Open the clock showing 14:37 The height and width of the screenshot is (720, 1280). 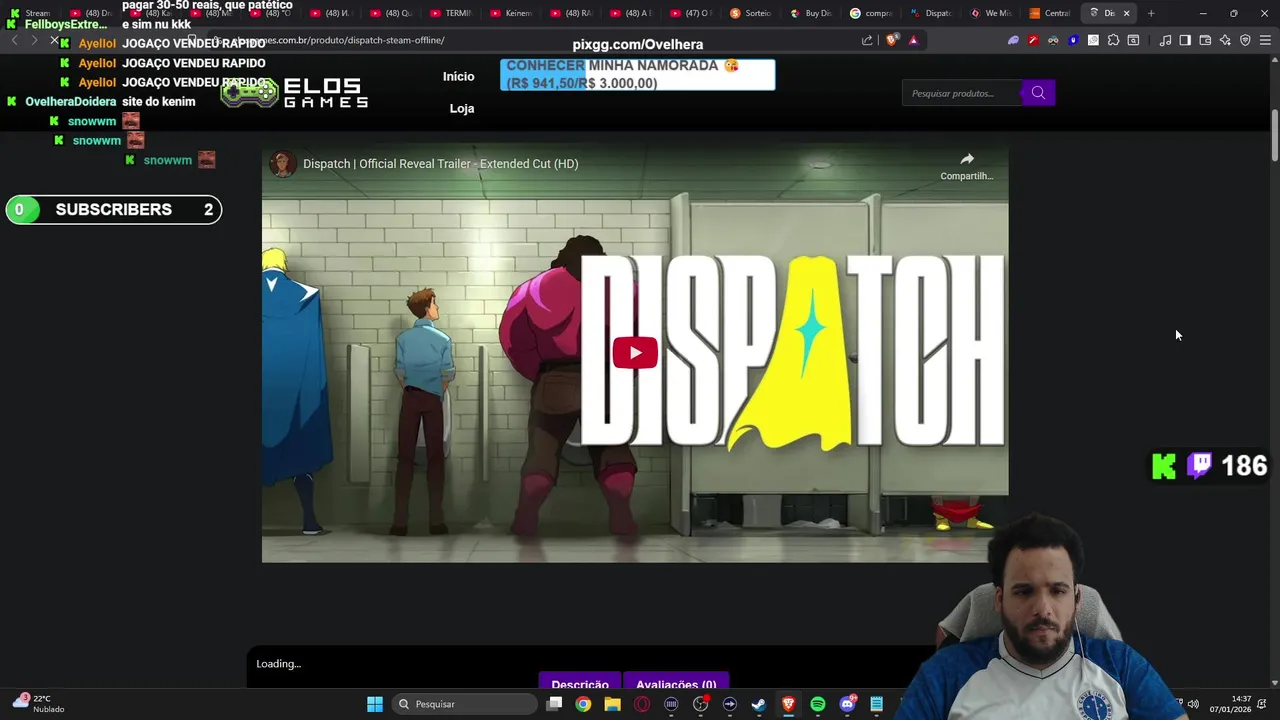(1231, 704)
